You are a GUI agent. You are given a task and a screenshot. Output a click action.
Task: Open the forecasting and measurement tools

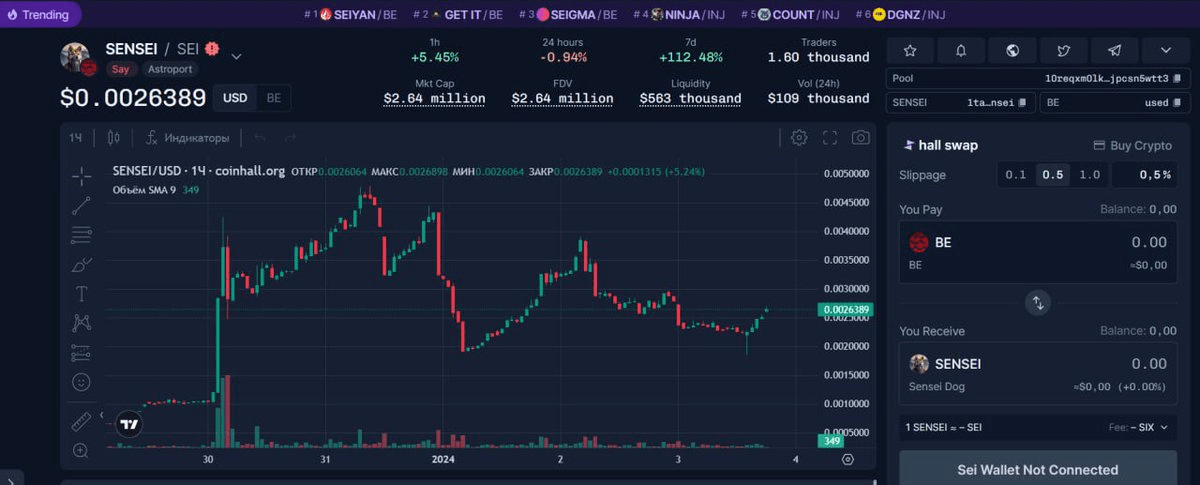pyautogui.click(x=81, y=352)
